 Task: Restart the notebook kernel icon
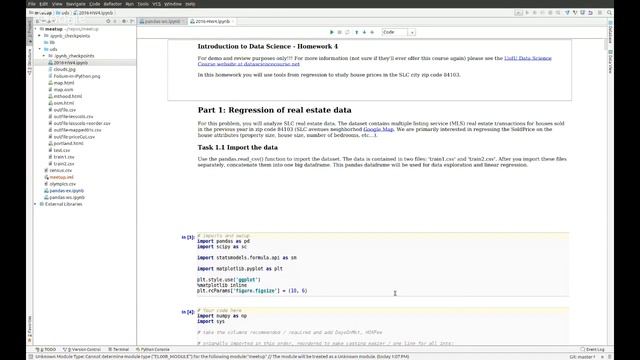click(347, 32)
